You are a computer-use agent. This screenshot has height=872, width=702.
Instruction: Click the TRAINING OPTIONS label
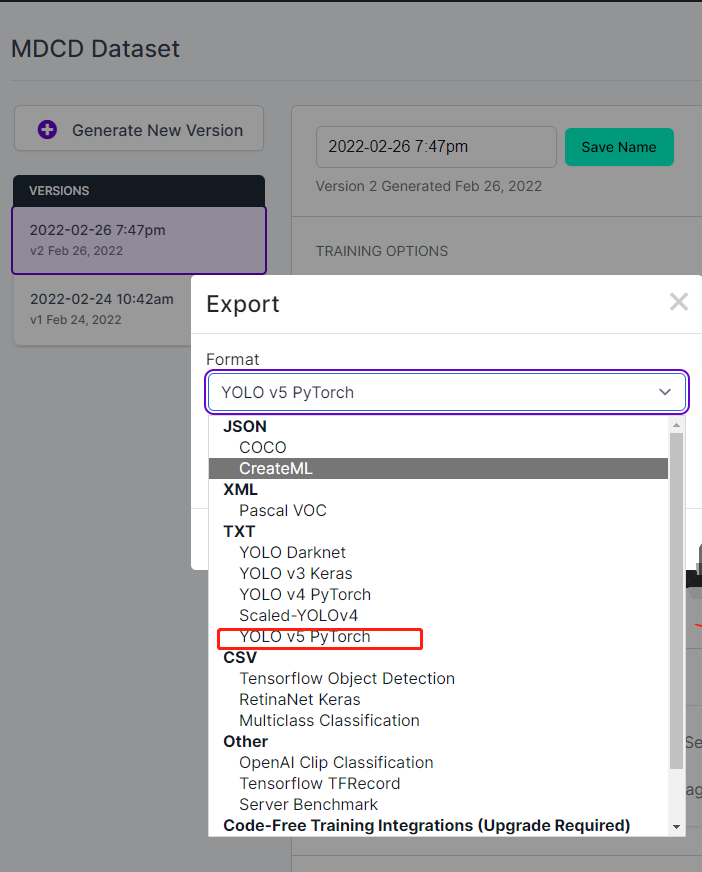pos(382,251)
